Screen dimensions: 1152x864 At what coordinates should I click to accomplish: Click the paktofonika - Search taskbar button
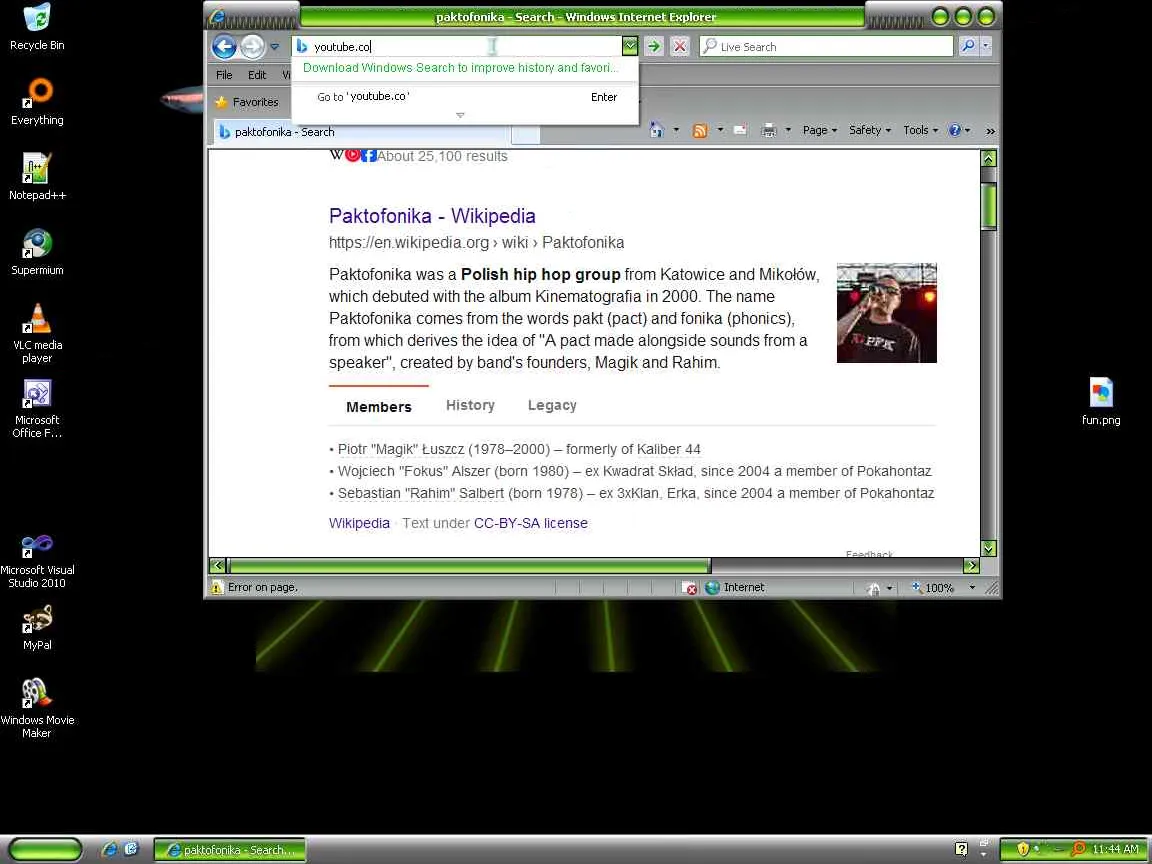coord(229,850)
